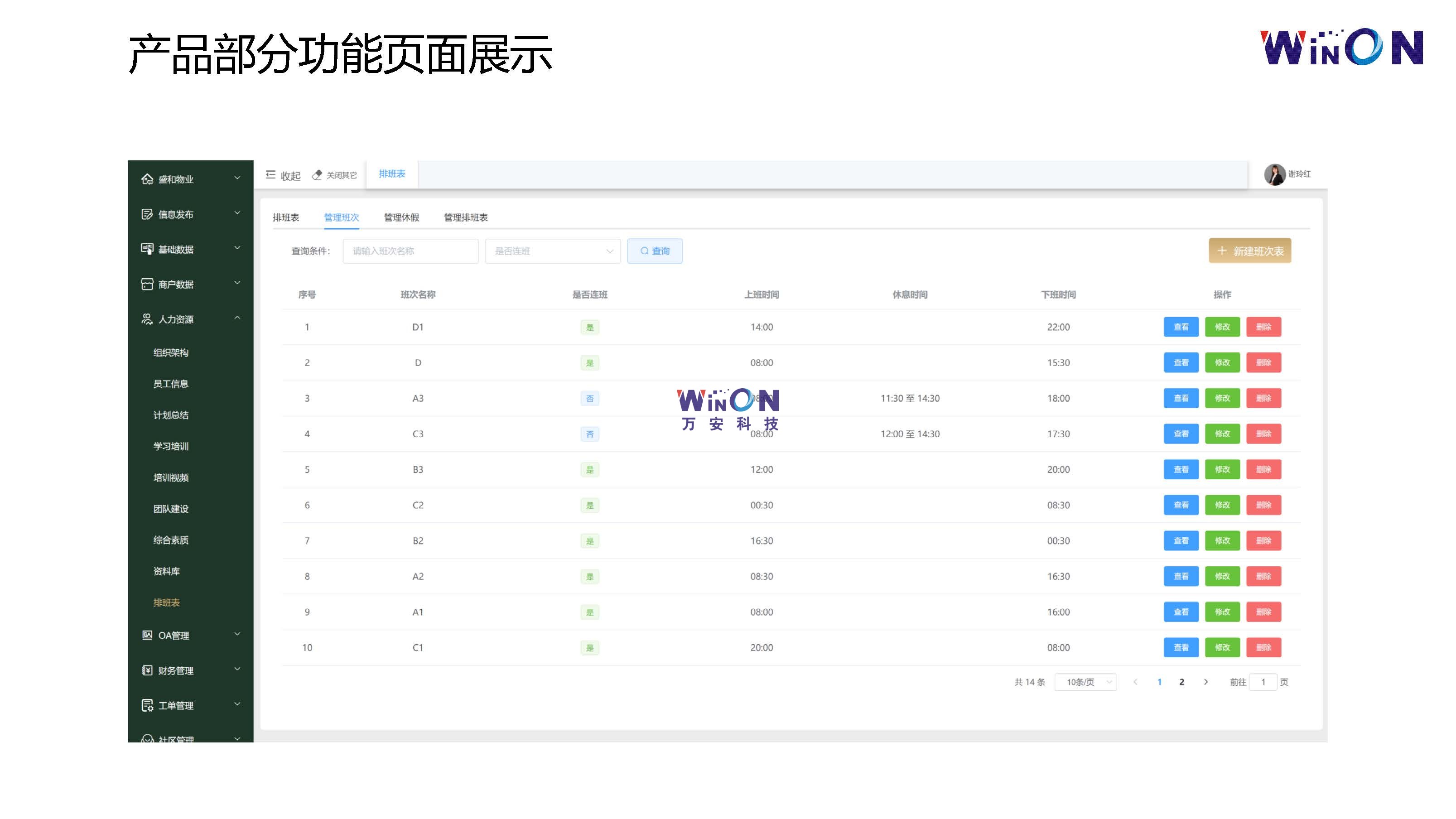Open 团队建设 in sidebar

171,509
